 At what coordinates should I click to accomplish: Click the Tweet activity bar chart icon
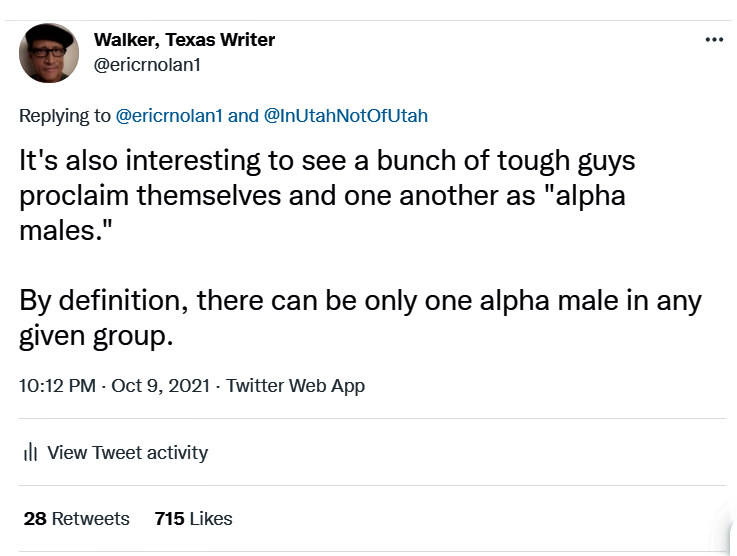[30, 453]
